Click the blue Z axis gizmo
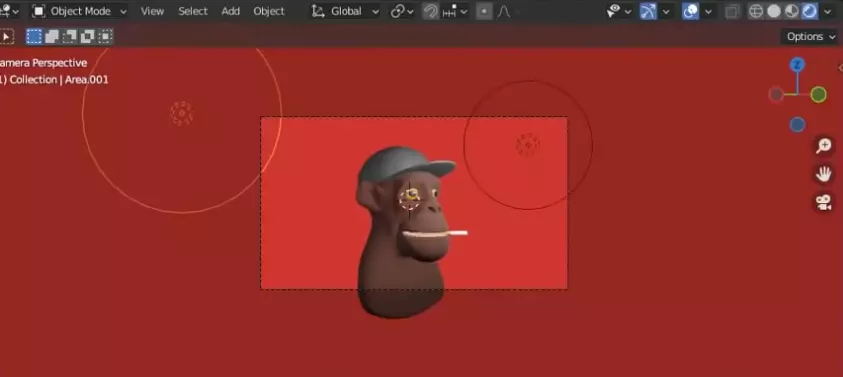 tap(797, 65)
